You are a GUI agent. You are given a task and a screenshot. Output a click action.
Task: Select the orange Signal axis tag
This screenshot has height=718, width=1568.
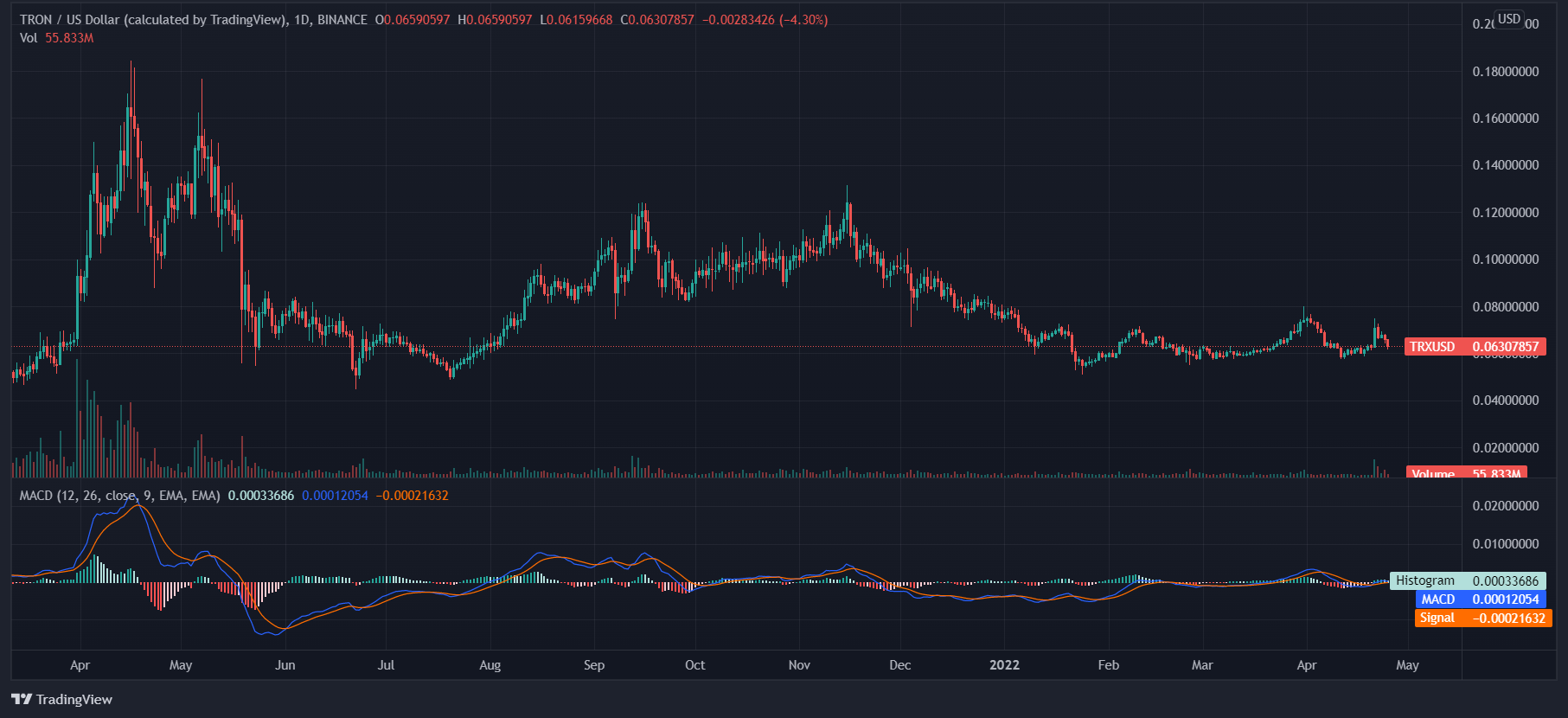click(1482, 618)
